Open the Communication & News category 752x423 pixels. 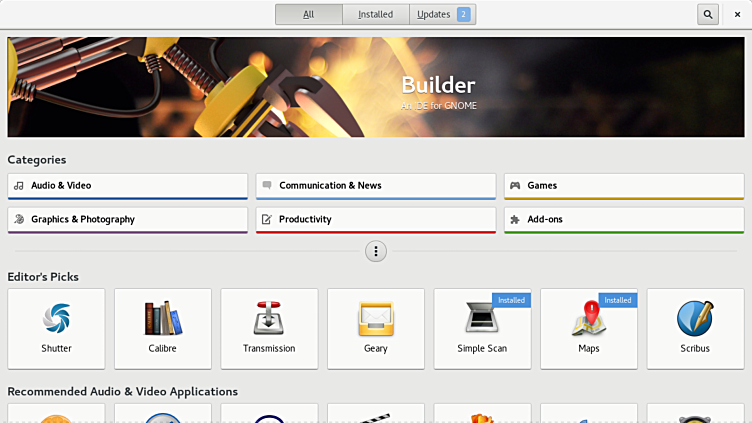click(x=375, y=186)
